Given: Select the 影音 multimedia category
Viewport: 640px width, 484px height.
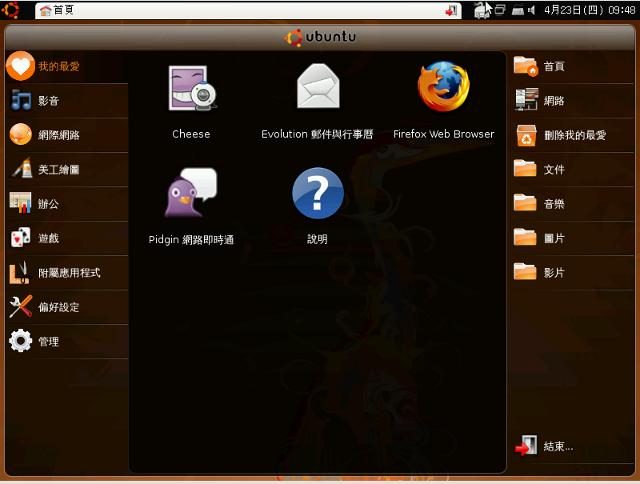Looking at the screenshot, I should point(67,100).
